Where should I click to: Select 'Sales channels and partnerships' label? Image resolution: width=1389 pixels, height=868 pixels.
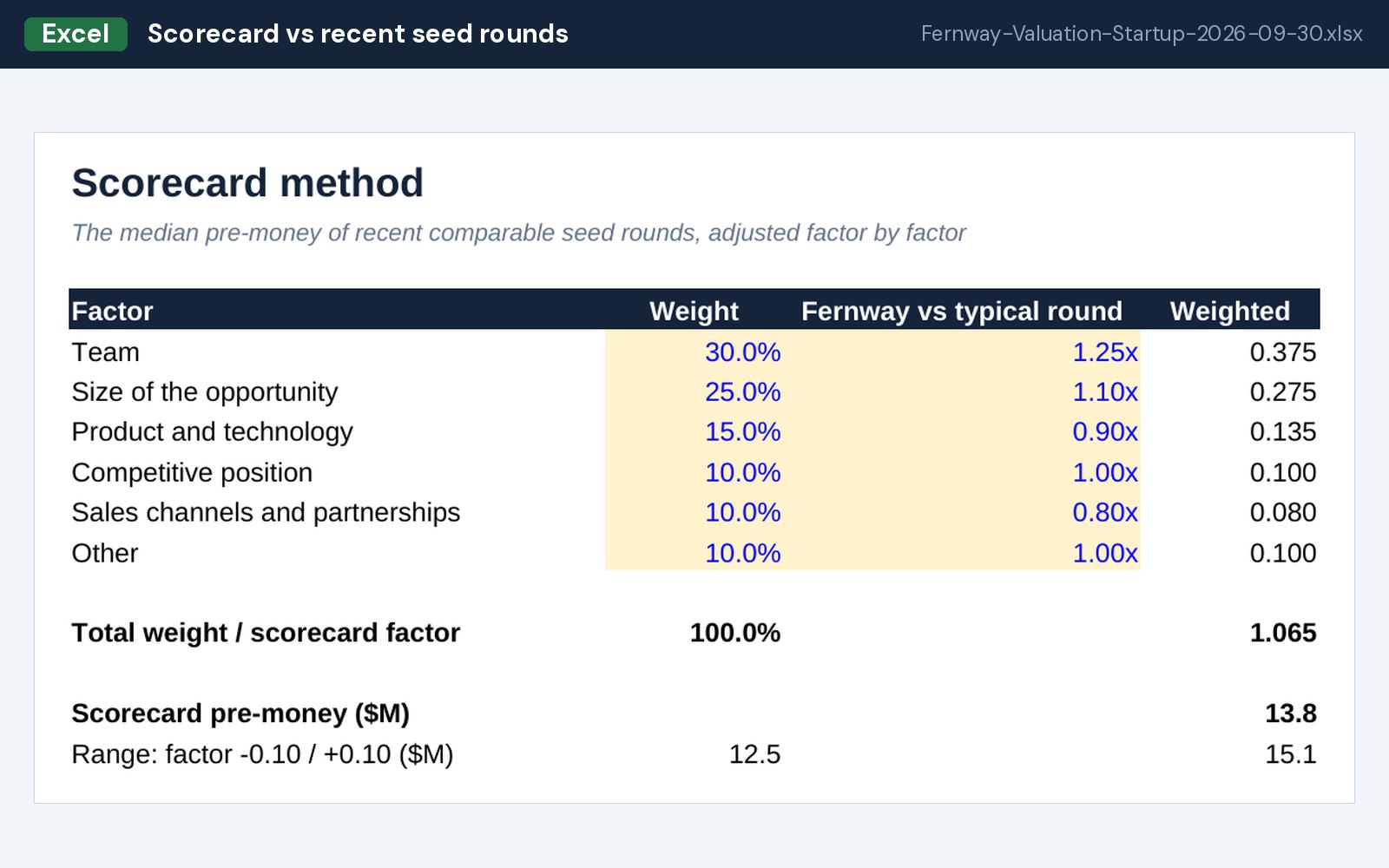(x=266, y=512)
